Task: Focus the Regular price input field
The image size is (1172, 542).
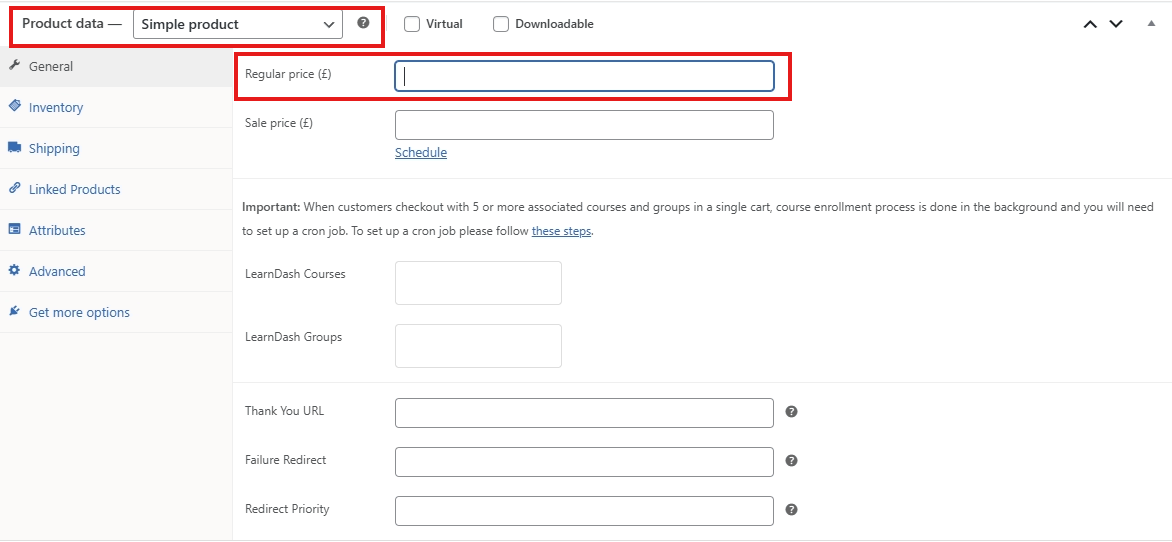Action: [584, 76]
